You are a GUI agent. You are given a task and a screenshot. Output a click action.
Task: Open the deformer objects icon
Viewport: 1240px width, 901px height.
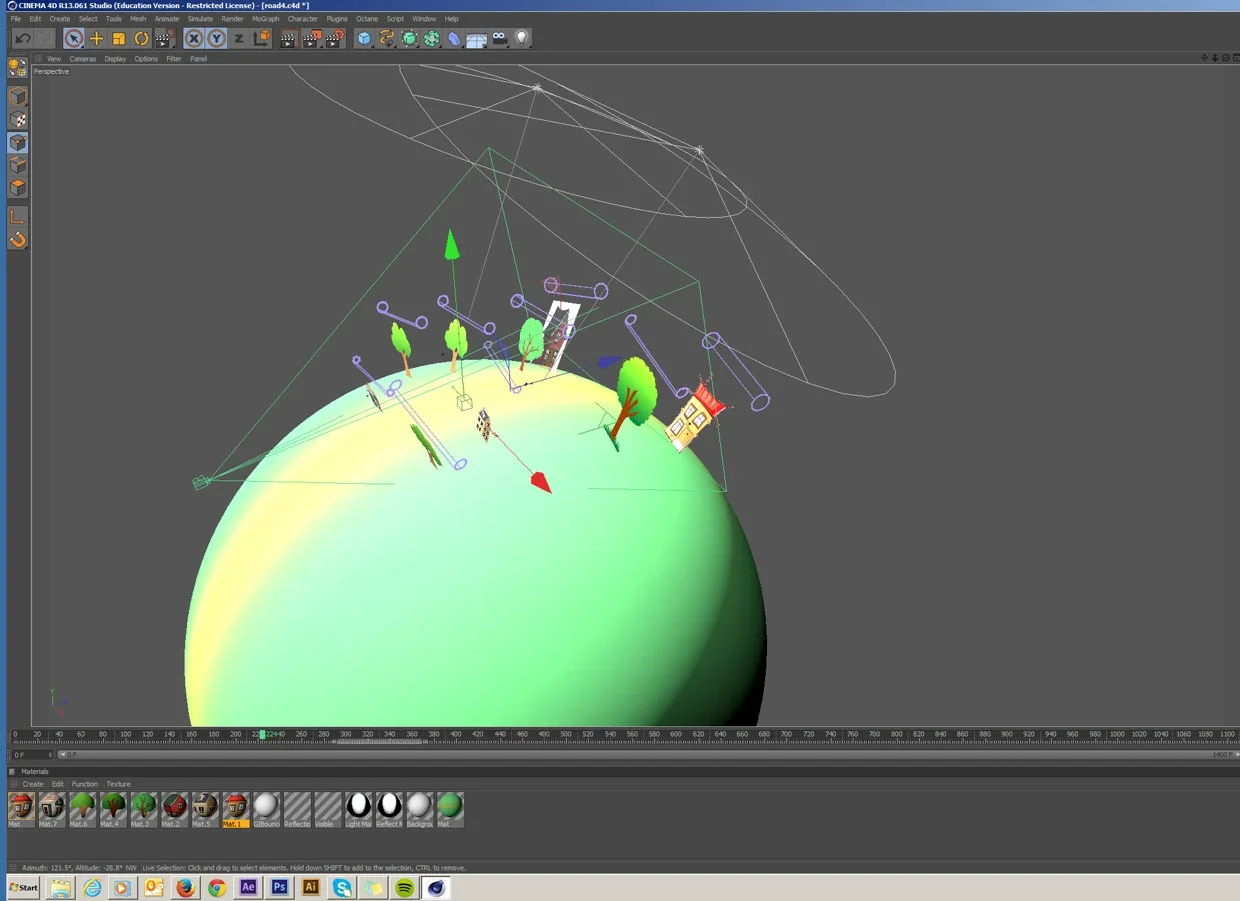454,38
